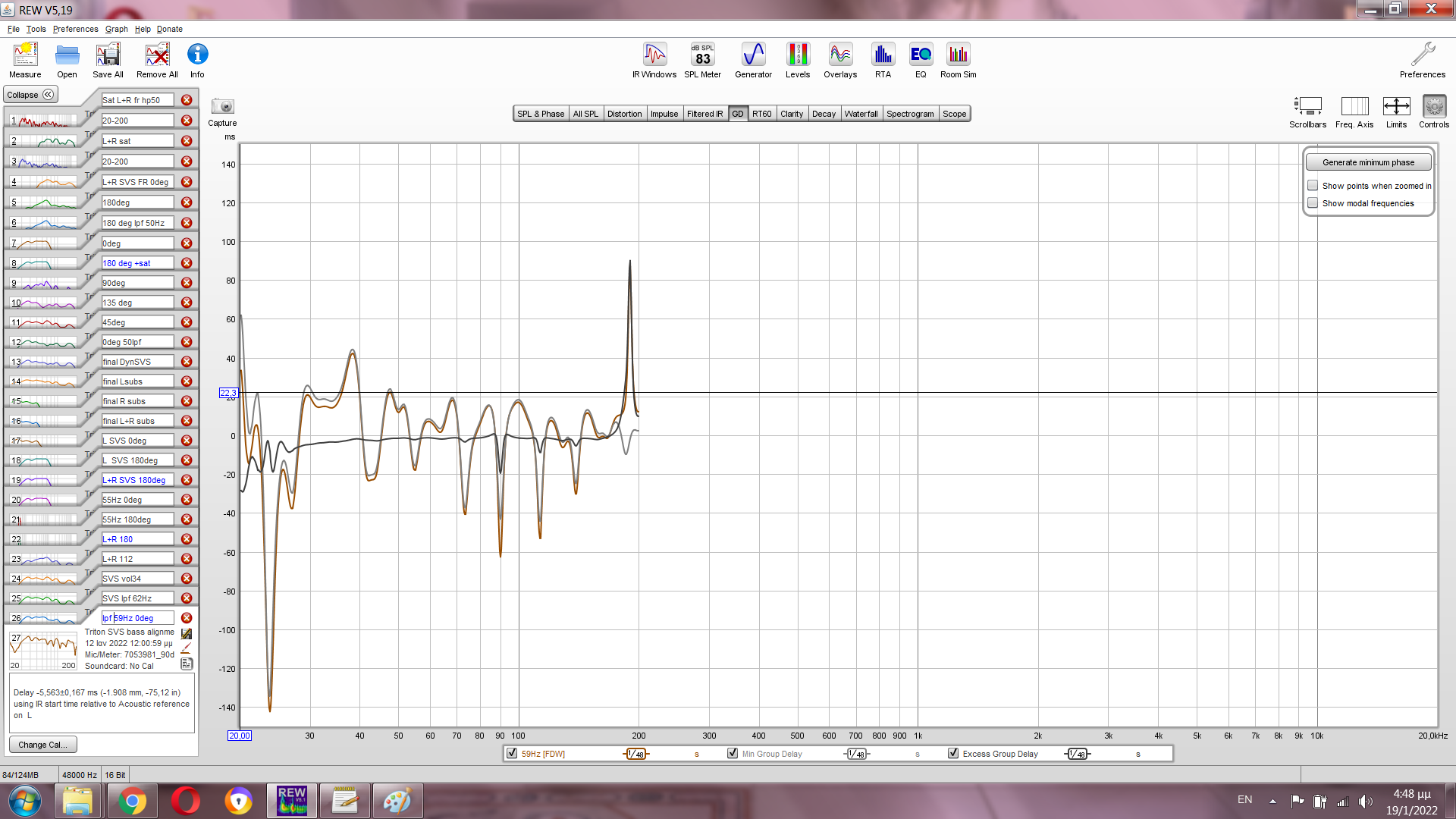1456x819 pixels.
Task: Open the Preferences menu
Action: coord(75,29)
